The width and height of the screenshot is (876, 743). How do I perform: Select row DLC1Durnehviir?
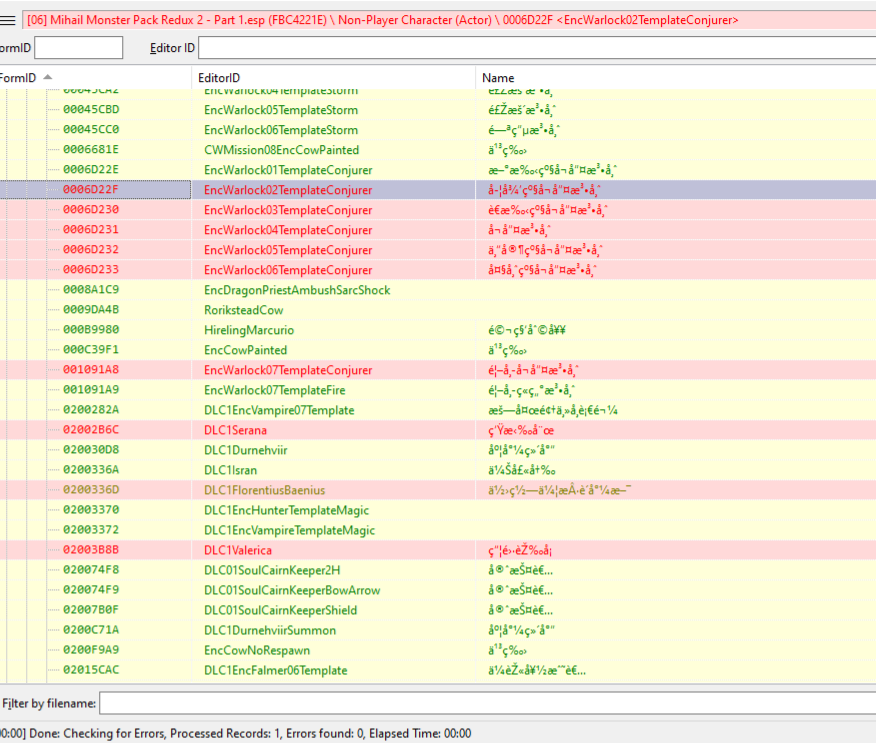tap(438, 450)
